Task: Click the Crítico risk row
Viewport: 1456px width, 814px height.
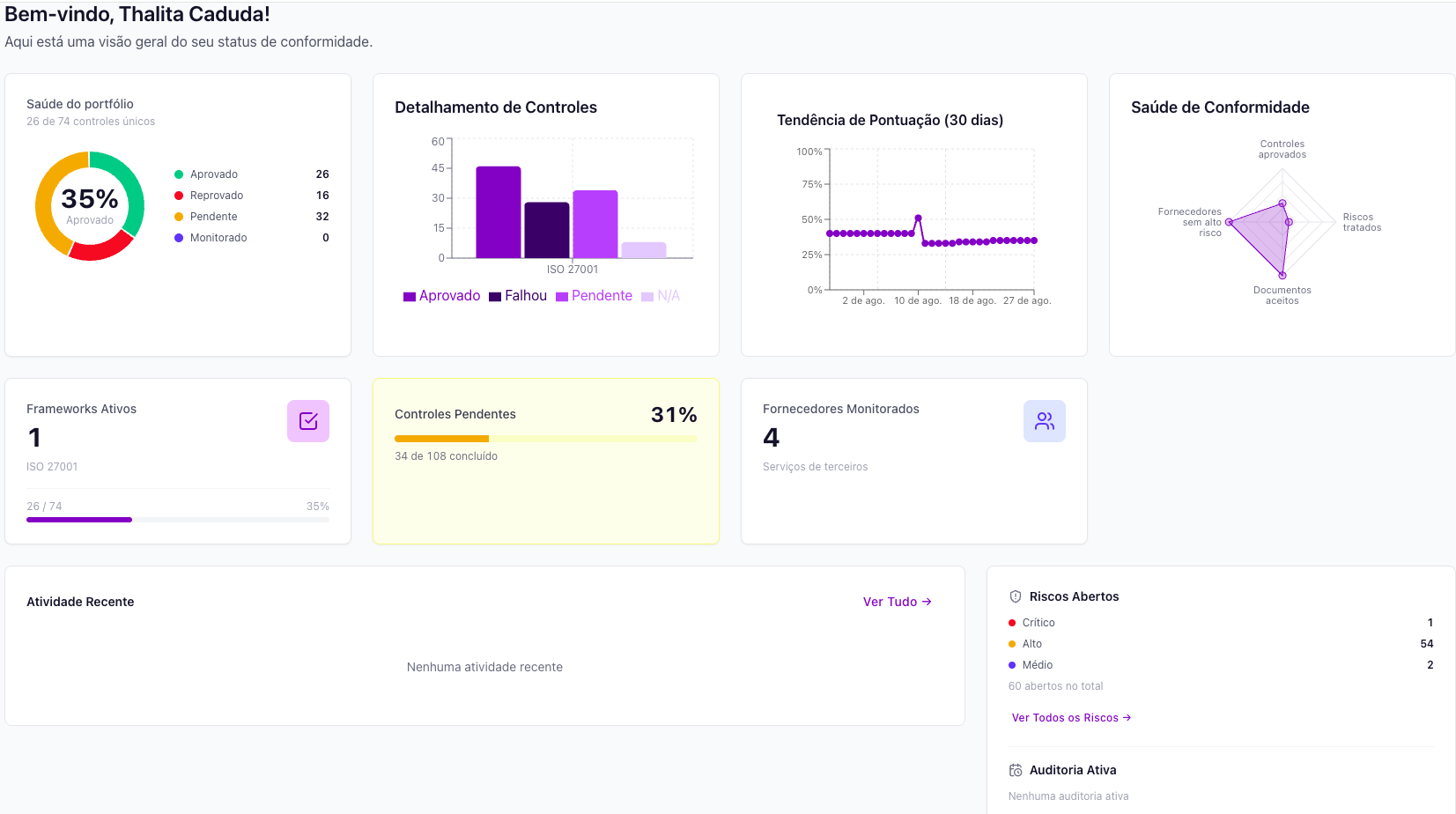Action: [1221, 623]
